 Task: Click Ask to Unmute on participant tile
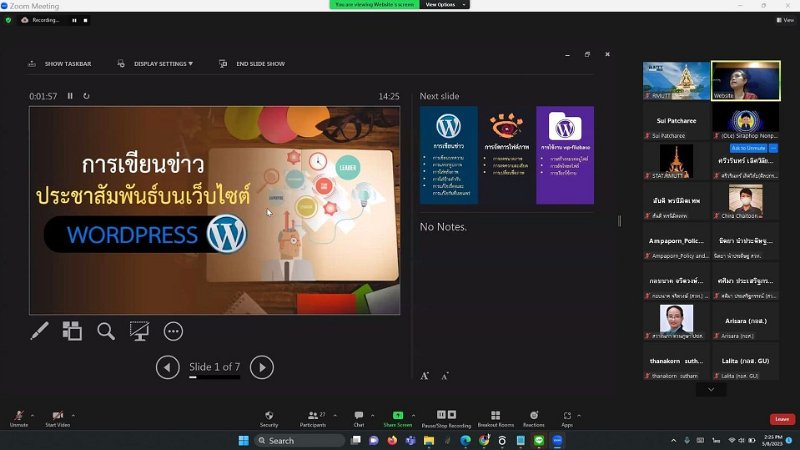(748, 148)
